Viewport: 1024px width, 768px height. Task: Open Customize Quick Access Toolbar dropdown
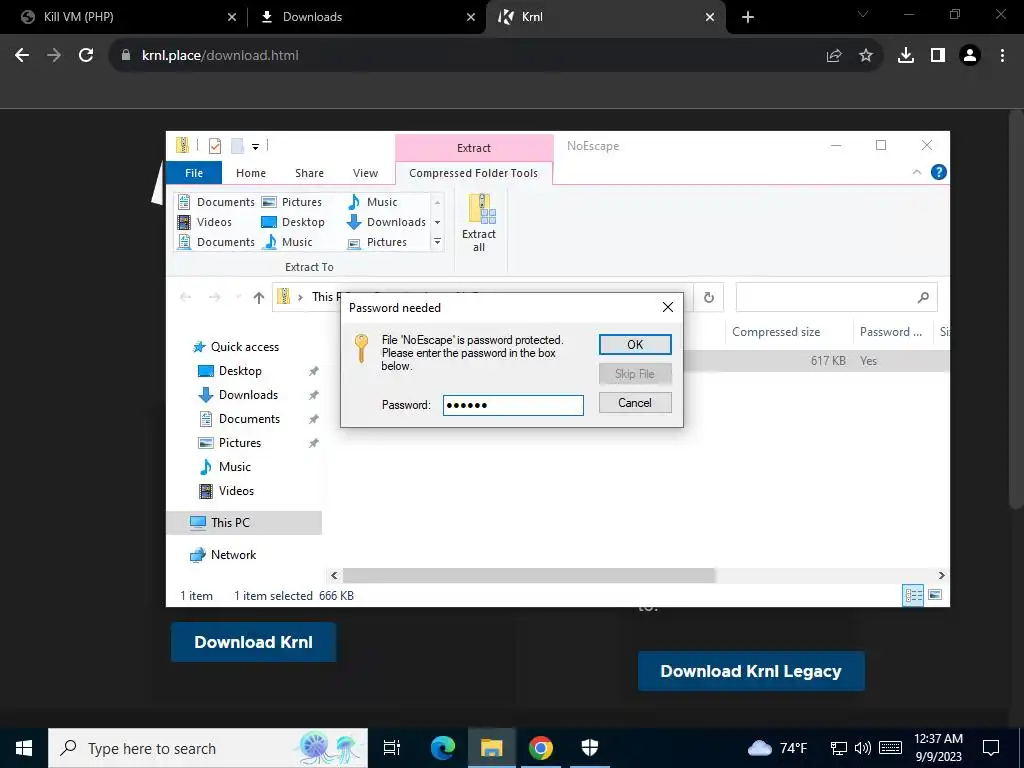click(x=255, y=146)
